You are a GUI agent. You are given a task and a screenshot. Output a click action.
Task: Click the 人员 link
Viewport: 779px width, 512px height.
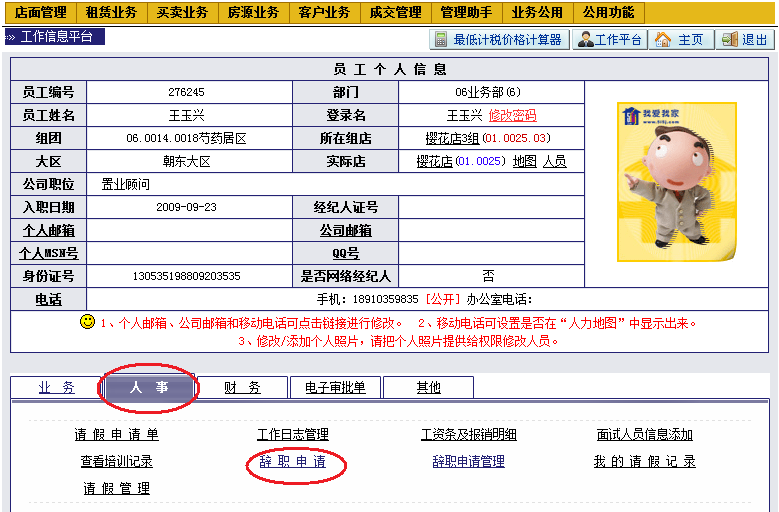click(554, 161)
